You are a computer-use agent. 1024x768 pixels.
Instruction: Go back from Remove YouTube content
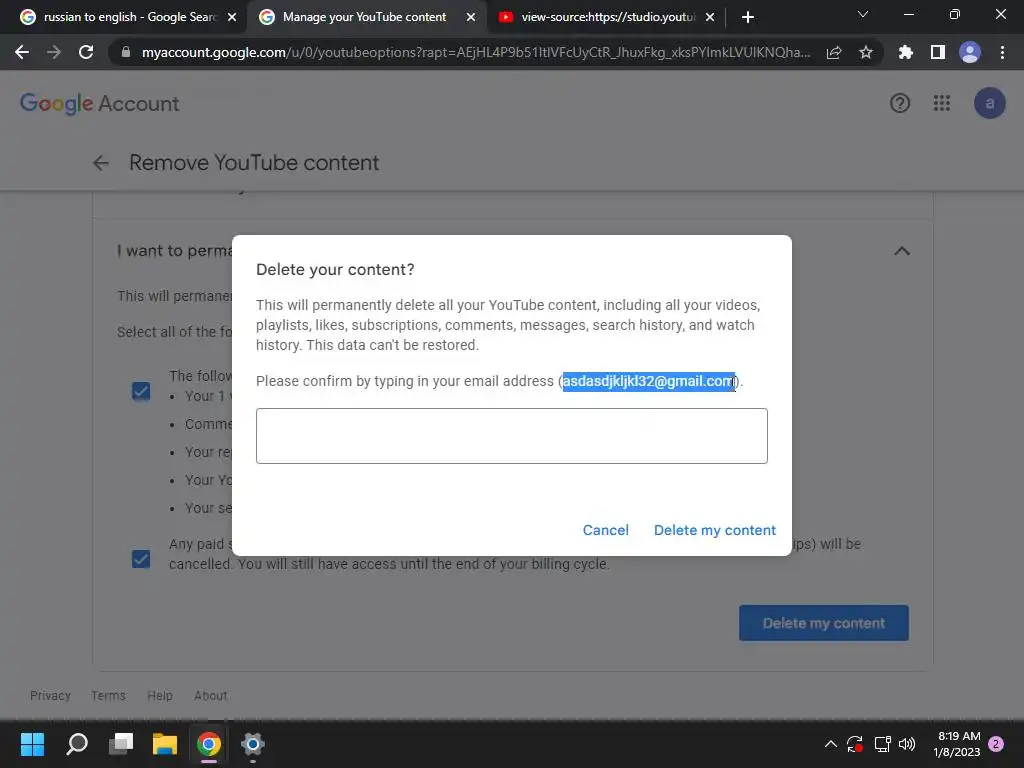101,163
